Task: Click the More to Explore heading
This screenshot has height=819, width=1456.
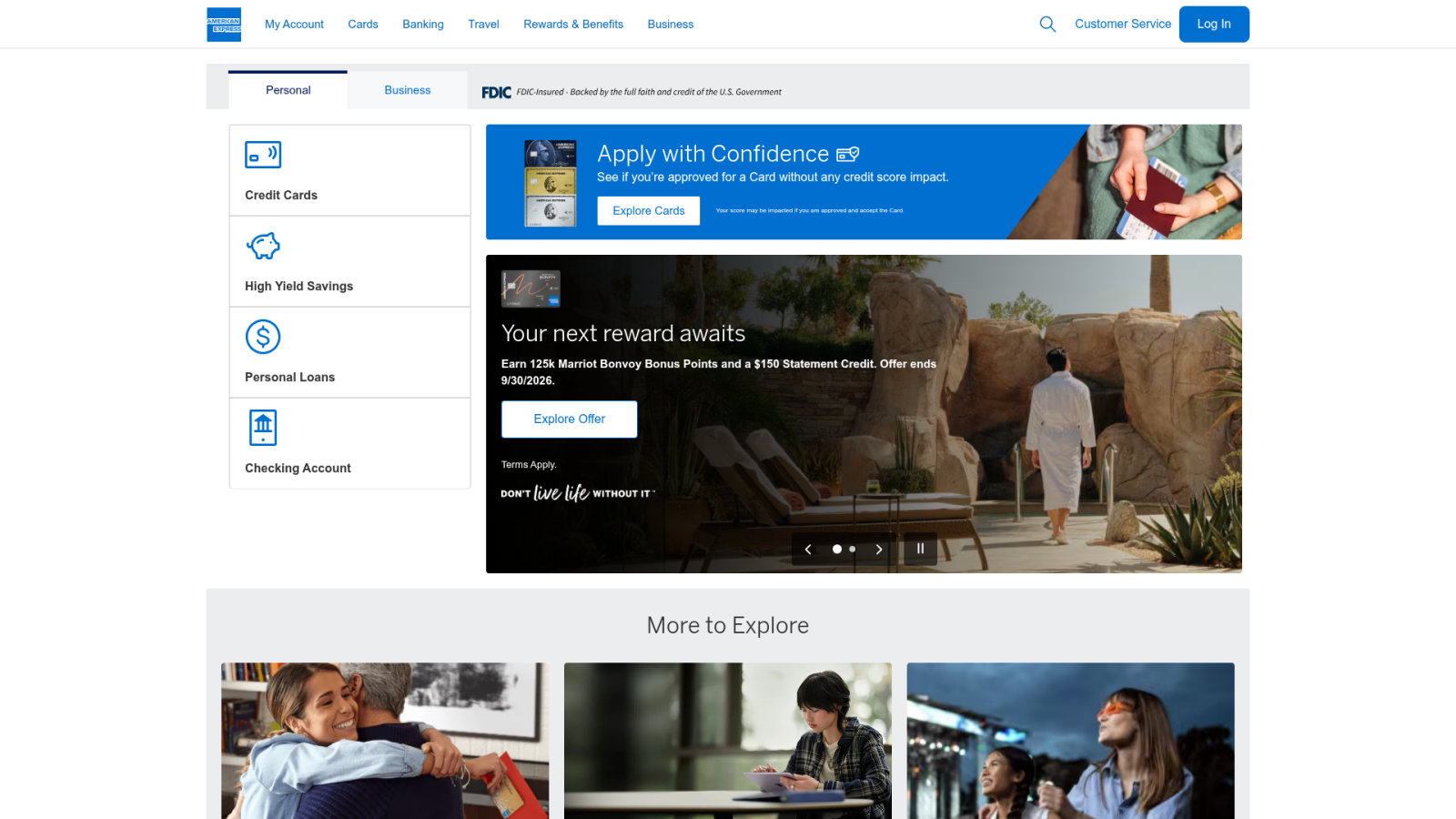Action: pyautogui.click(x=728, y=625)
